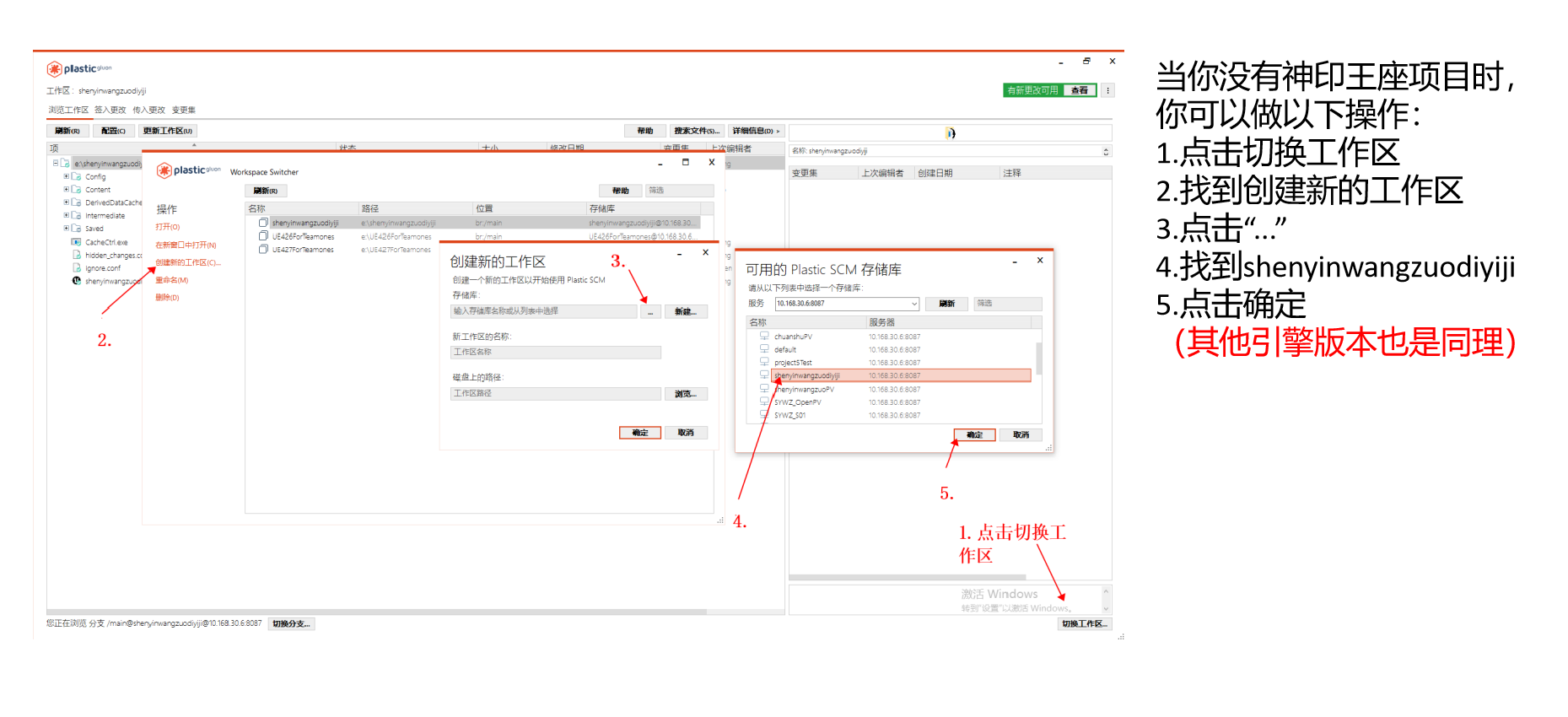The image size is (1568, 717).
Task: Click the UE427ForTeamones workspace icon
Action: 263,250
